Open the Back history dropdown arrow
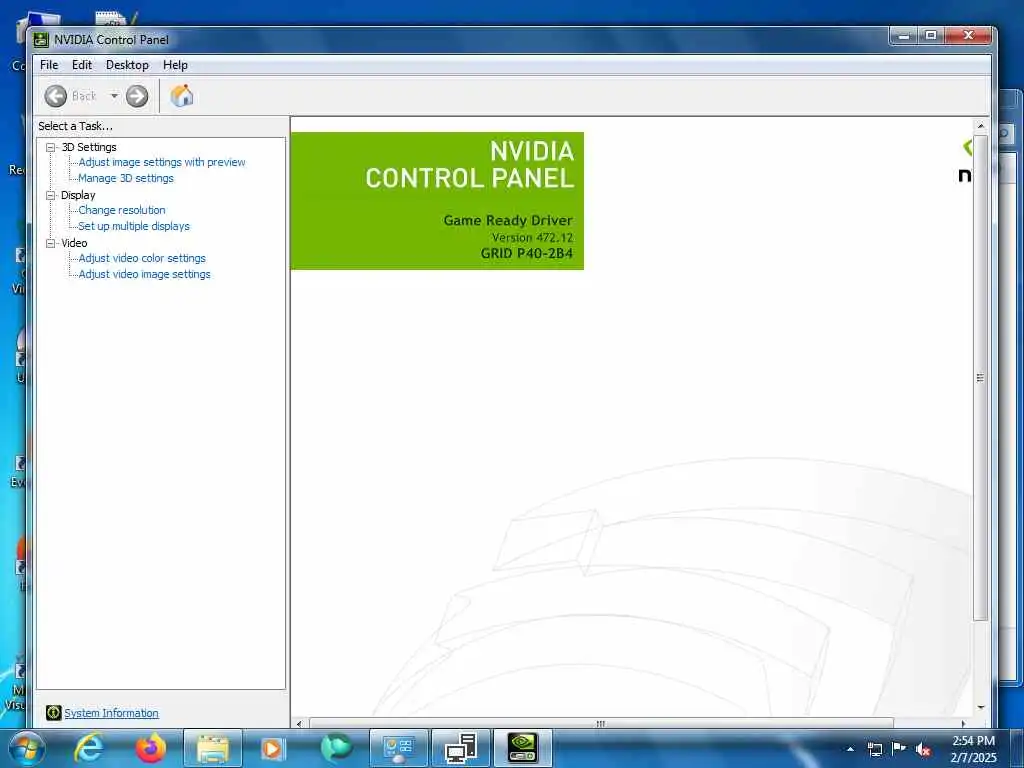Viewport: 1024px width, 768px height. click(114, 96)
